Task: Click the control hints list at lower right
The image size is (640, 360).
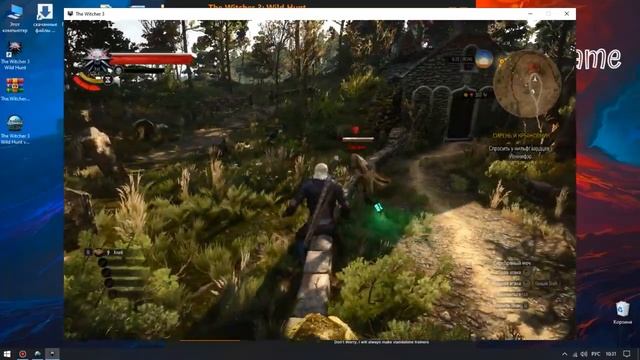Action: tap(526, 284)
